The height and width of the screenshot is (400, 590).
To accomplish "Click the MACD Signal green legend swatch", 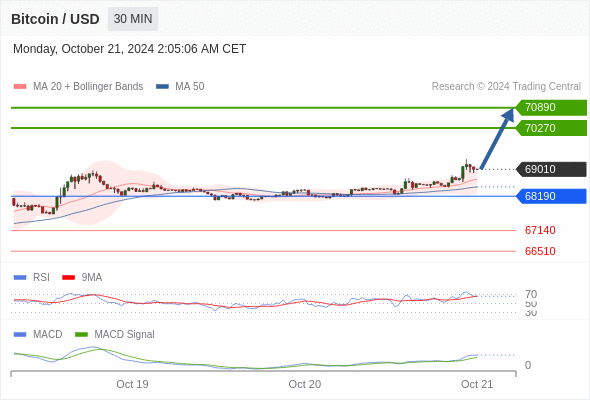I will [81, 334].
